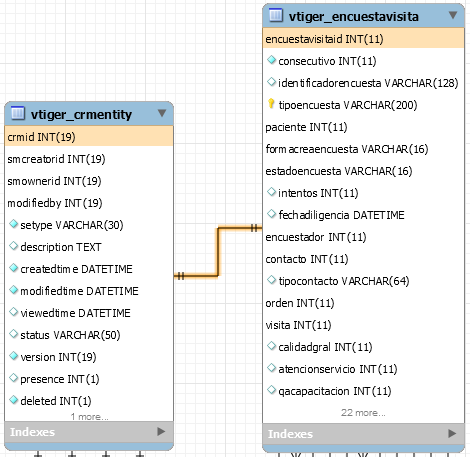
Task: Click the vtiger_encuestavisita table icon
Action: click(276, 15)
